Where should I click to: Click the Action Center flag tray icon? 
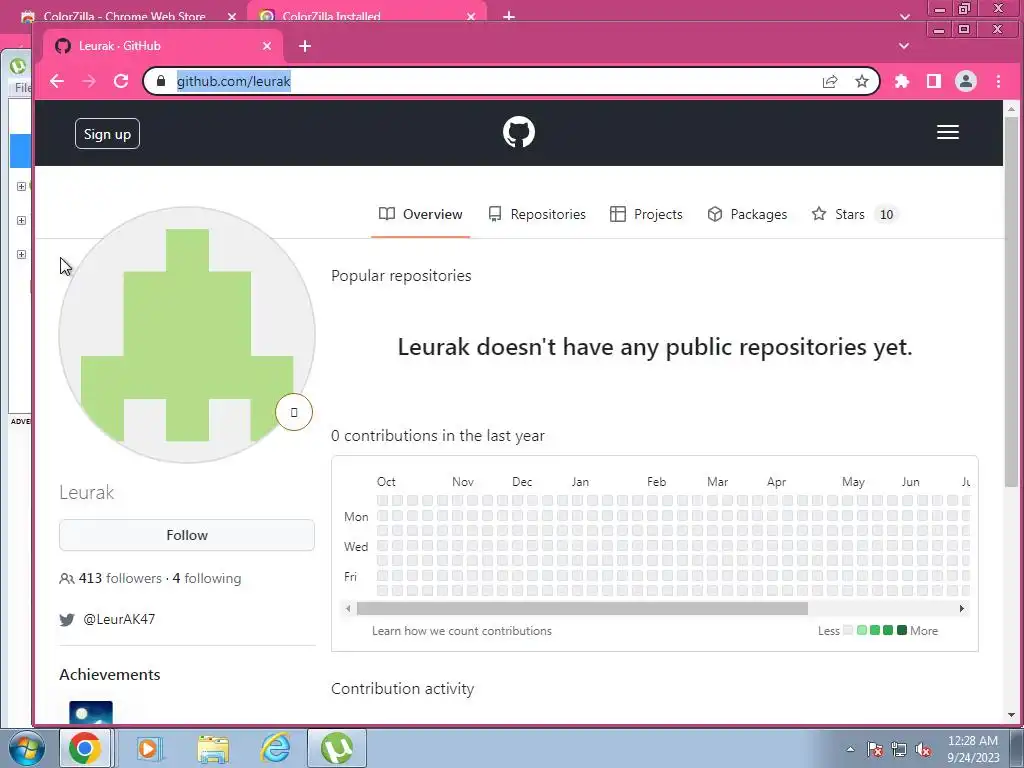pos(875,750)
